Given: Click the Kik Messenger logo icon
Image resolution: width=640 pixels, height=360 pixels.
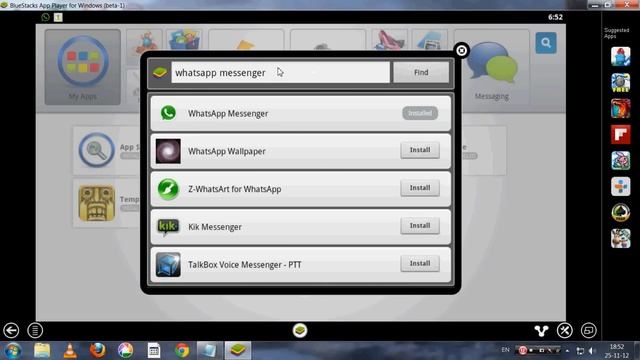Looking at the screenshot, I should point(168,227).
